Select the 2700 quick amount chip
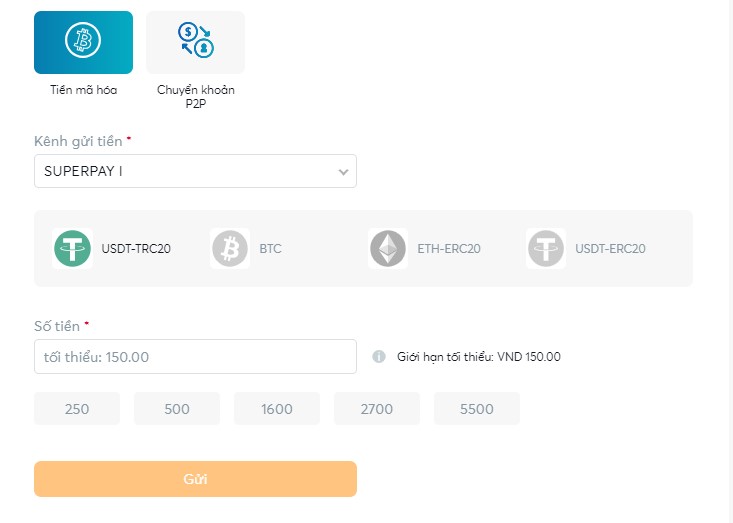Viewport: 733px width, 523px height. (377, 409)
